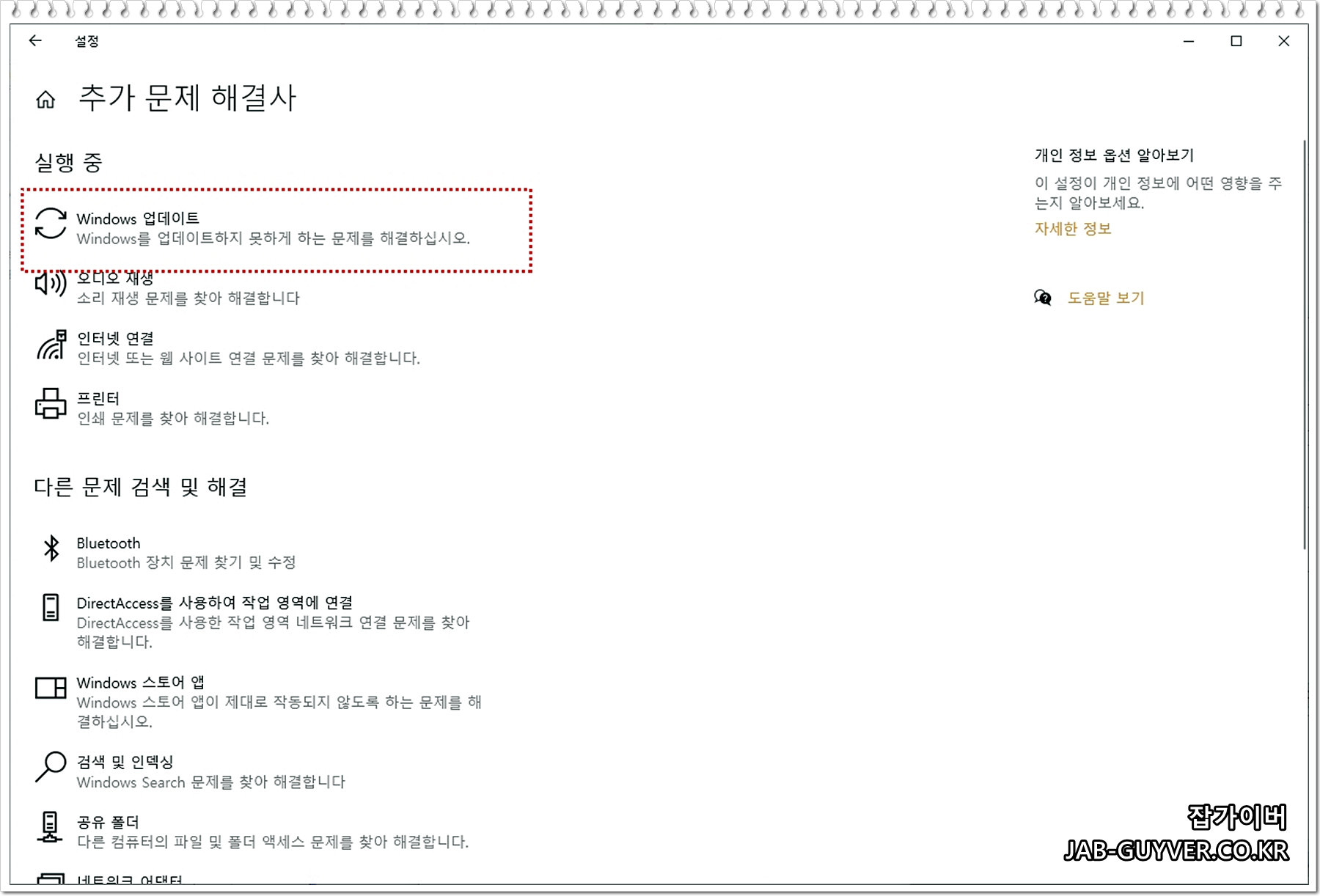This screenshot has height=896, width=1320.
Task: Click '인쇄 문제를 찾아 해결합니다.' text
Action: click(173, 419)
